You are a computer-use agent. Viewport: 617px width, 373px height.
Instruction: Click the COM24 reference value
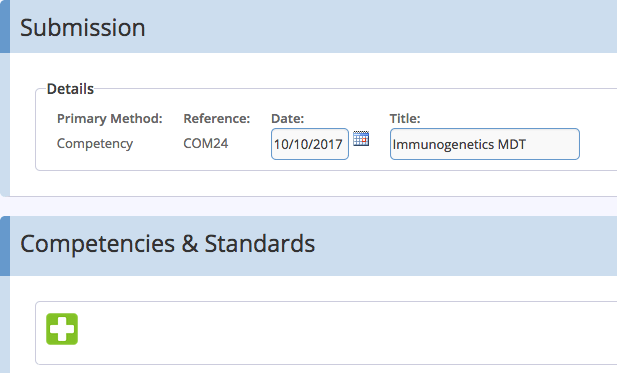(205, 143)
